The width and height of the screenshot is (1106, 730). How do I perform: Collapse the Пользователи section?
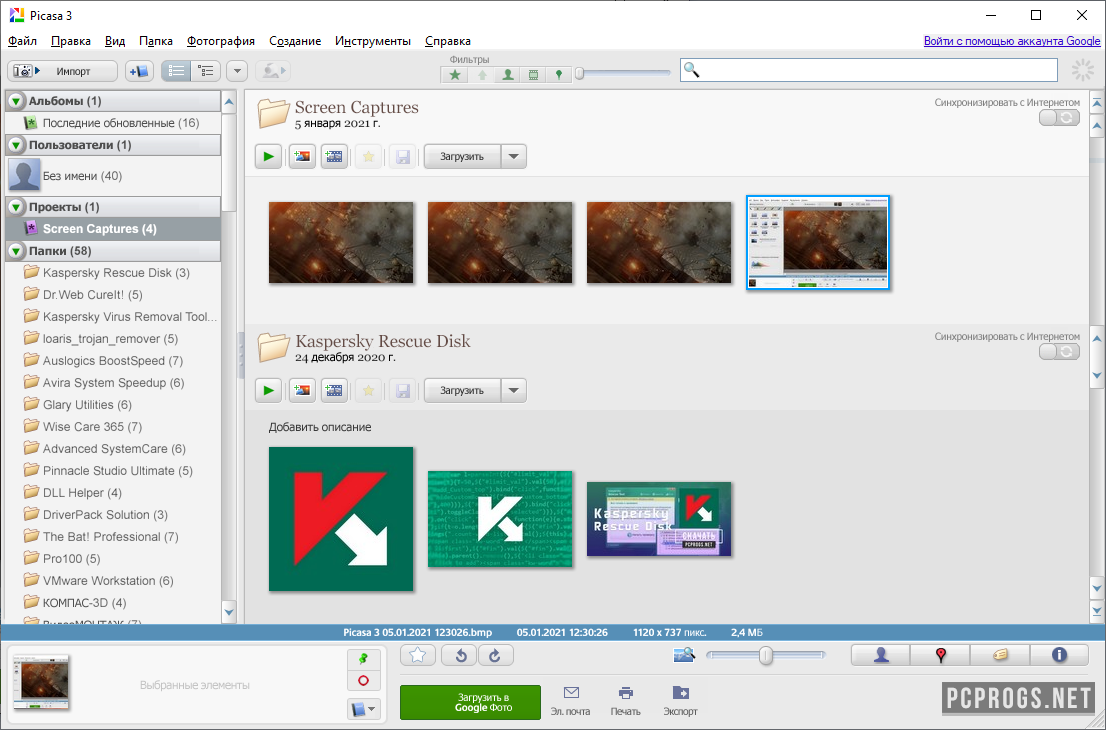coord(16,145)
